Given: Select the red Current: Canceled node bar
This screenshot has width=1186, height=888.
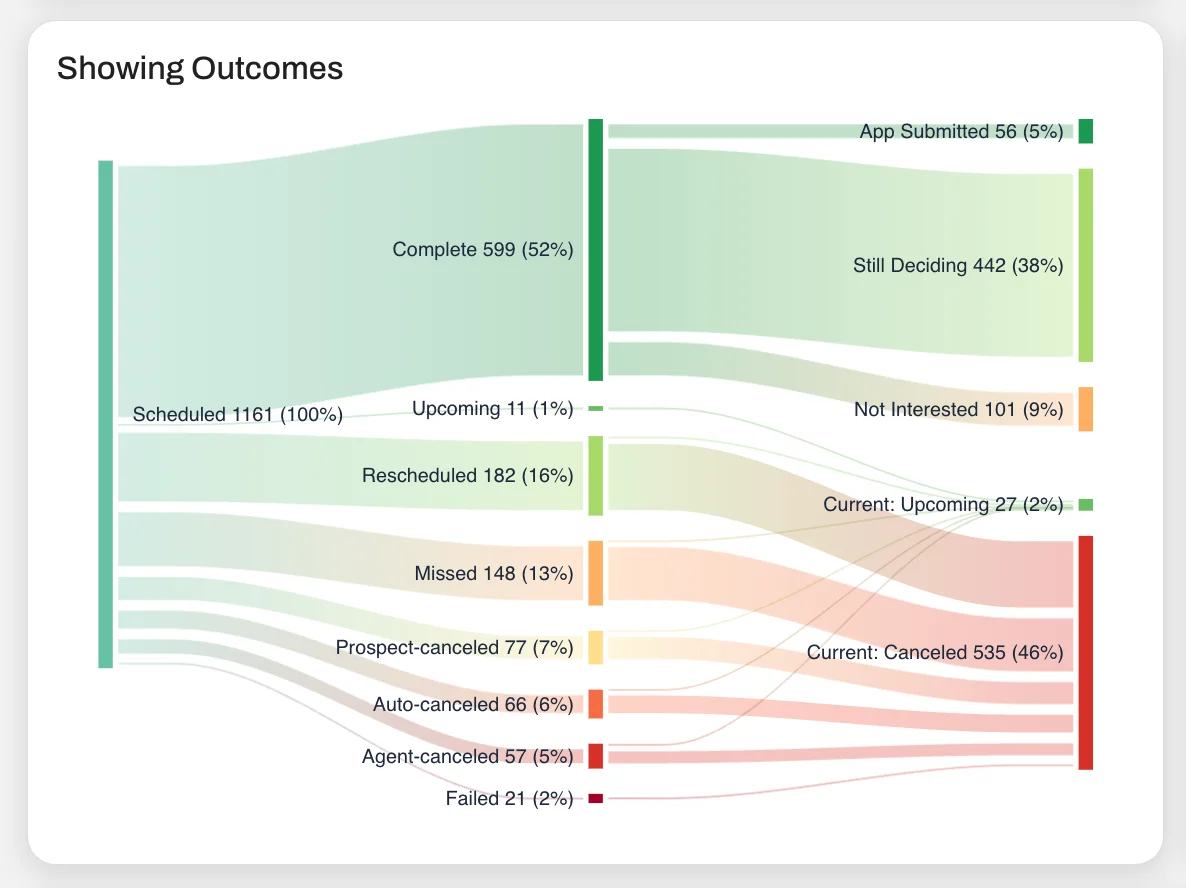Looking at the screenshot, I should (x=1085, y=652).
